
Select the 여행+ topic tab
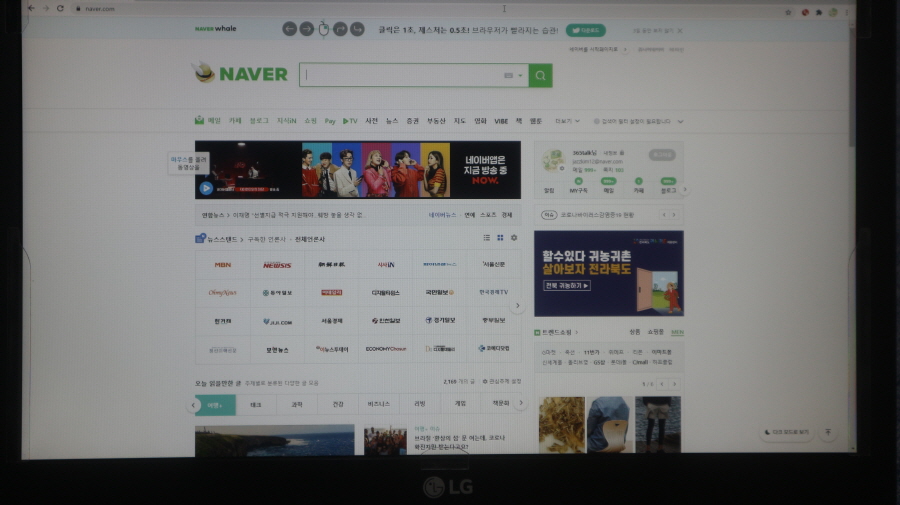(215, 405)
